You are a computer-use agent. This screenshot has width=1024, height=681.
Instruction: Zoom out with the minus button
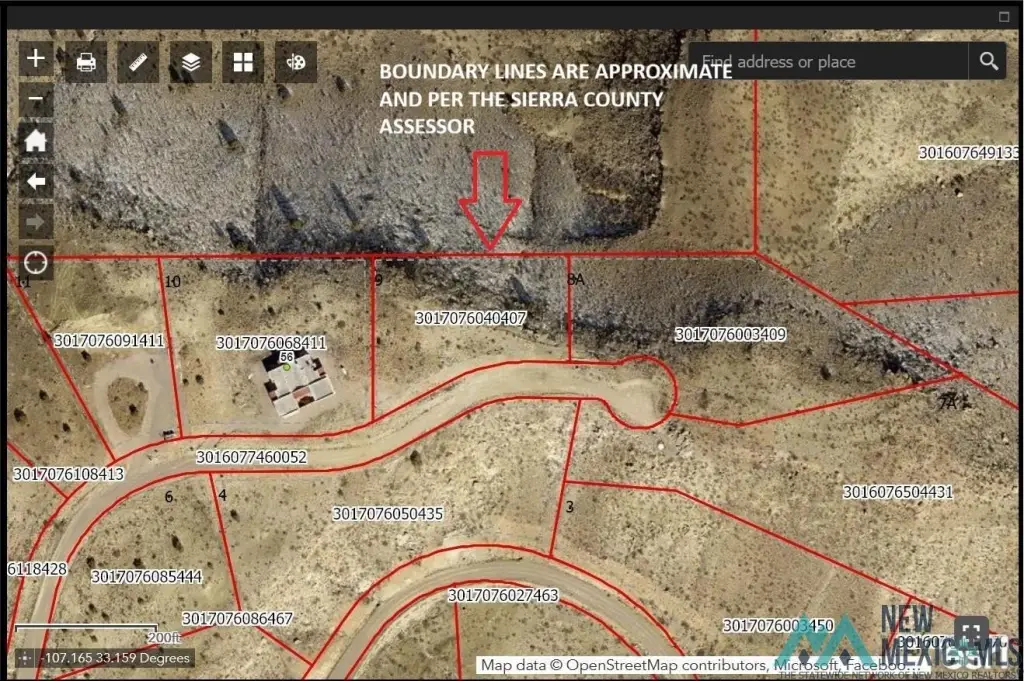pyautogui.click(x=36, y=100)
